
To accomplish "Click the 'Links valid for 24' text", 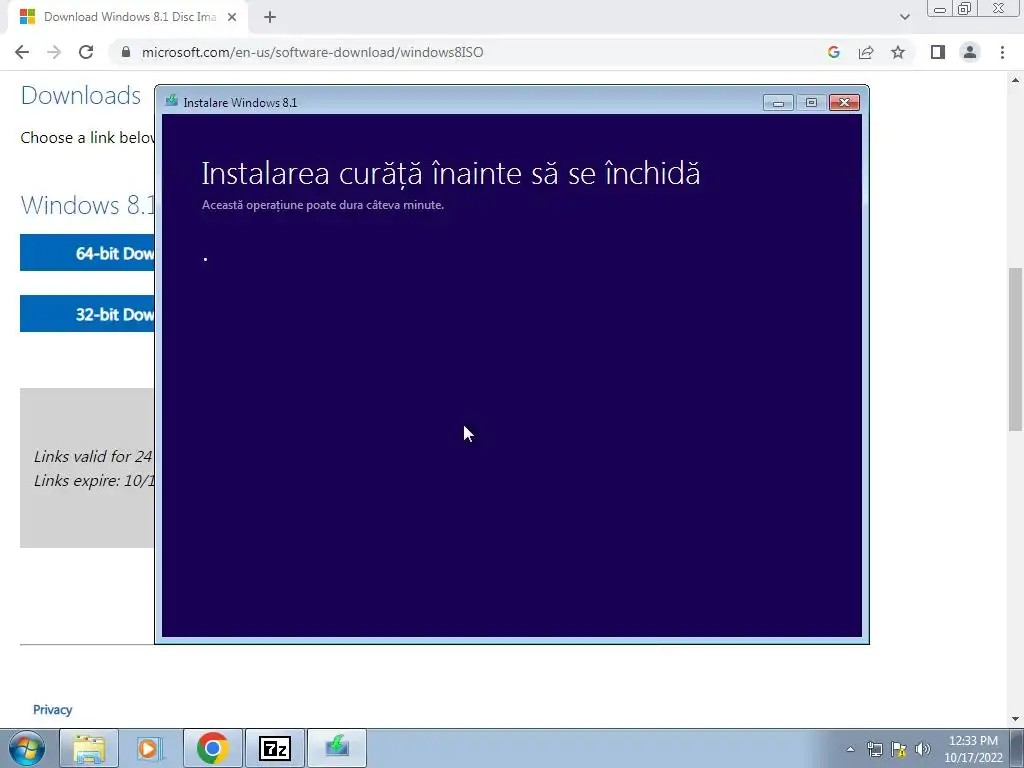I will pos(93,456).
